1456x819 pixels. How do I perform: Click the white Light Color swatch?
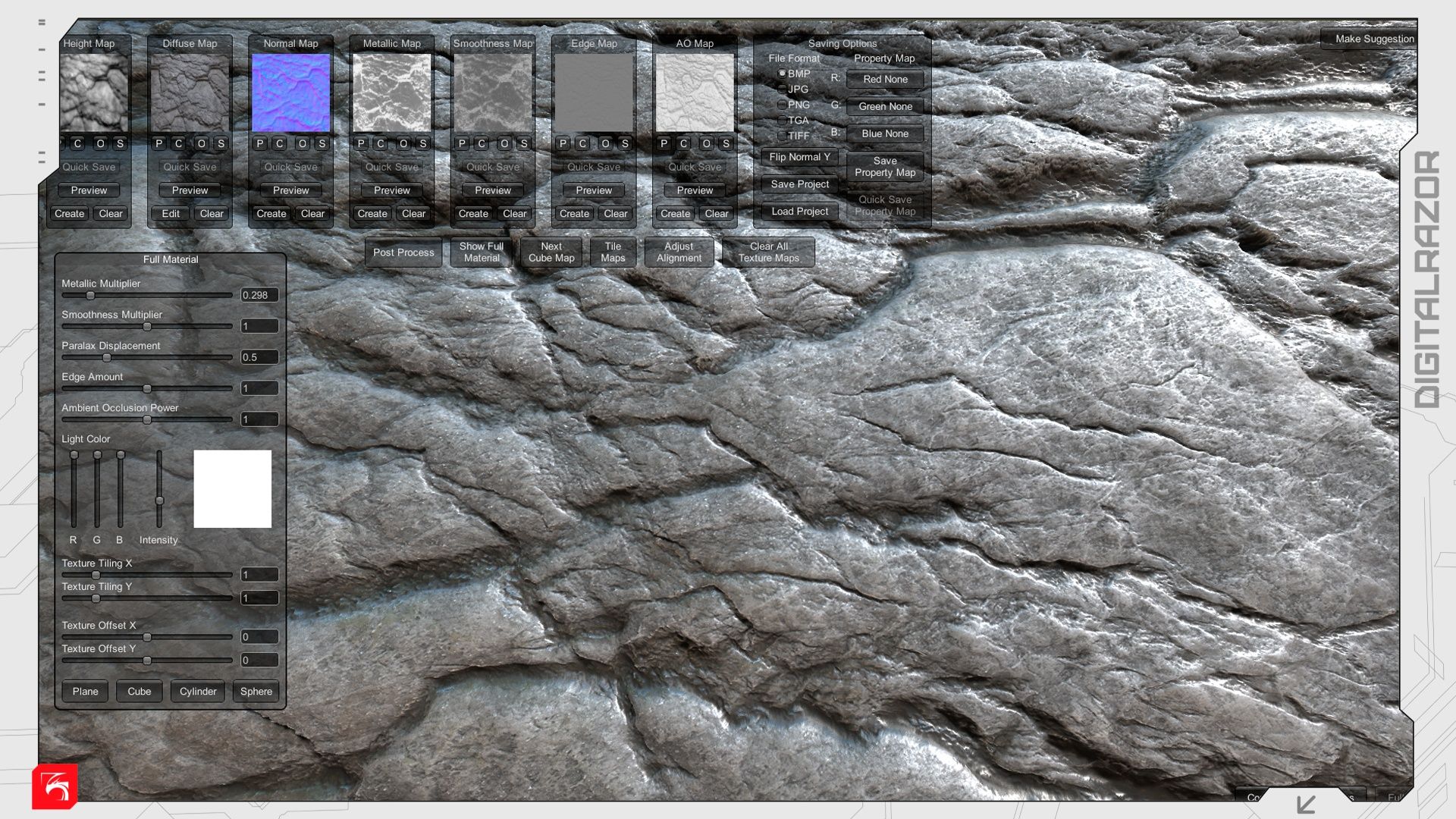232,489
